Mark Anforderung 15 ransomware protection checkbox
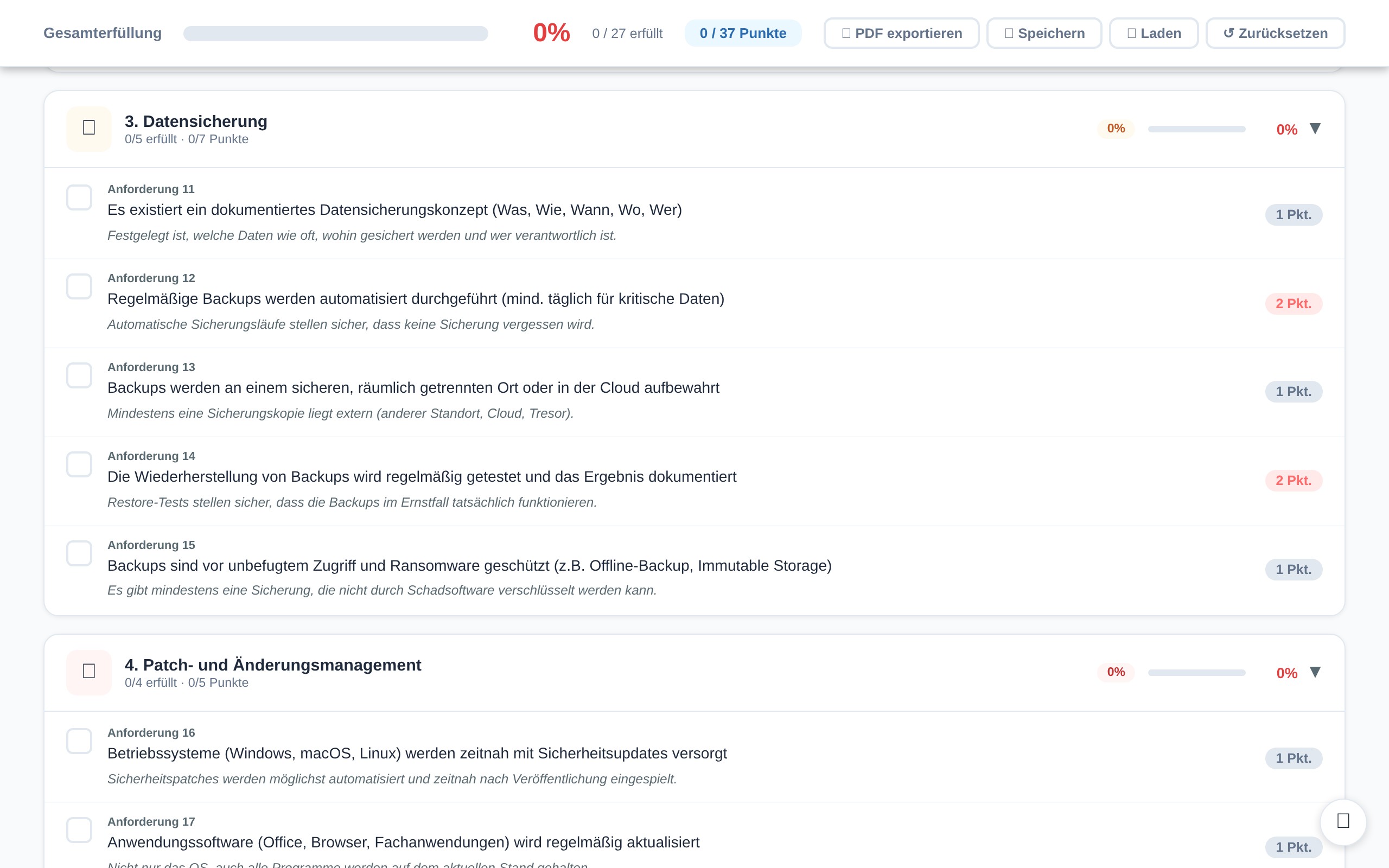Screen dimensions: 1389x868 79,553
